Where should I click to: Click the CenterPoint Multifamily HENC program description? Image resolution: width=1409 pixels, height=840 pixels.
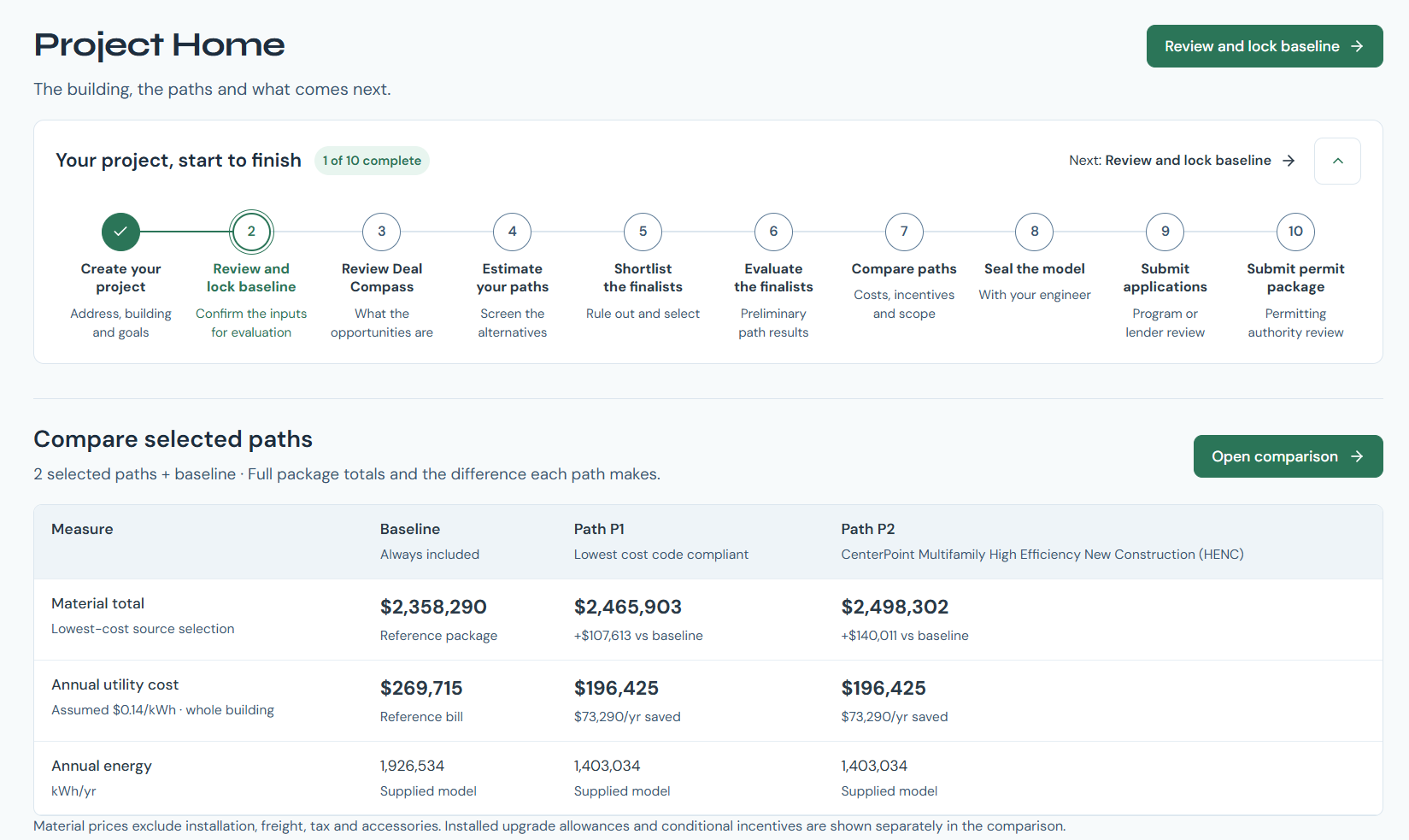1042,555
